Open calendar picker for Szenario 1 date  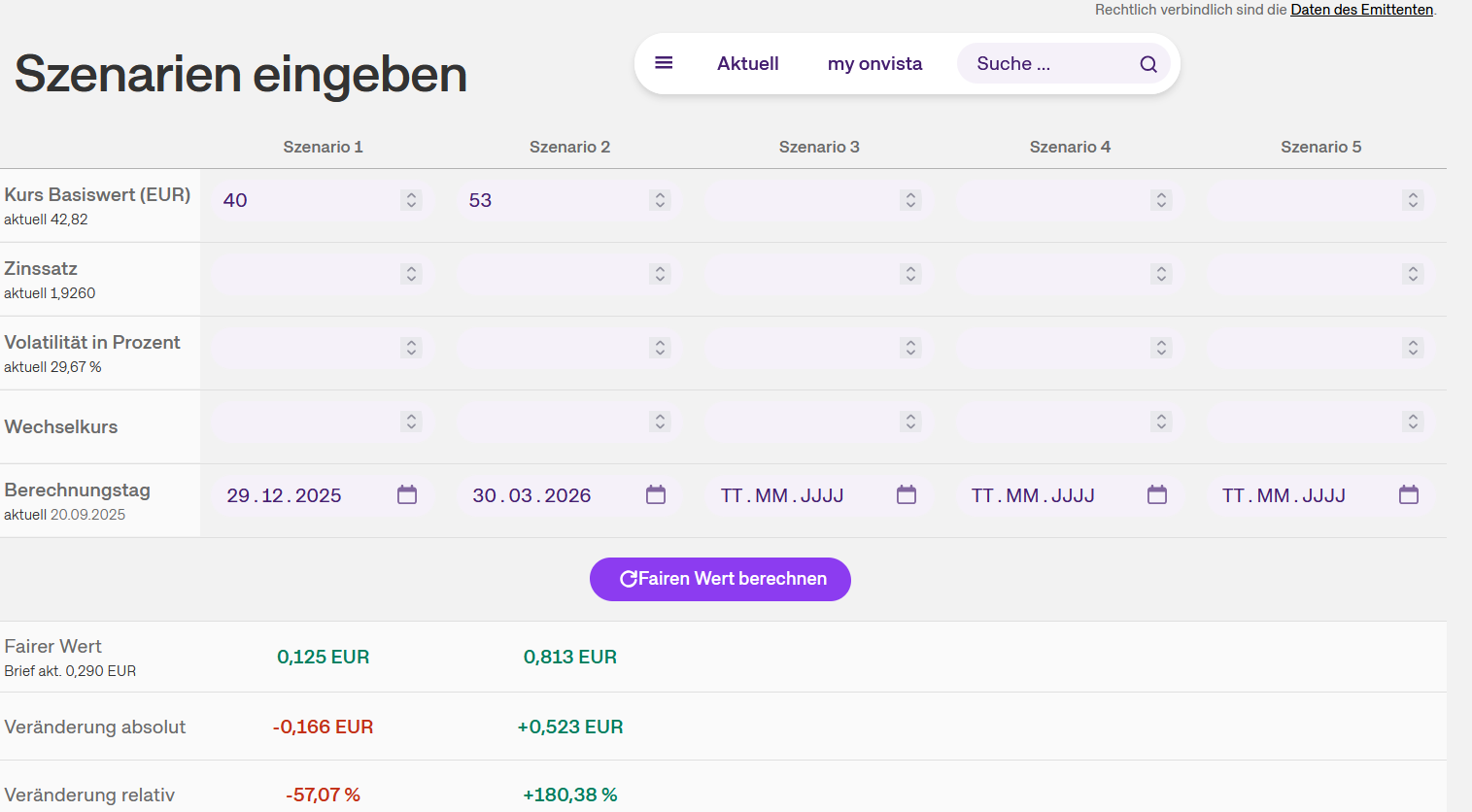pos(407,495)
